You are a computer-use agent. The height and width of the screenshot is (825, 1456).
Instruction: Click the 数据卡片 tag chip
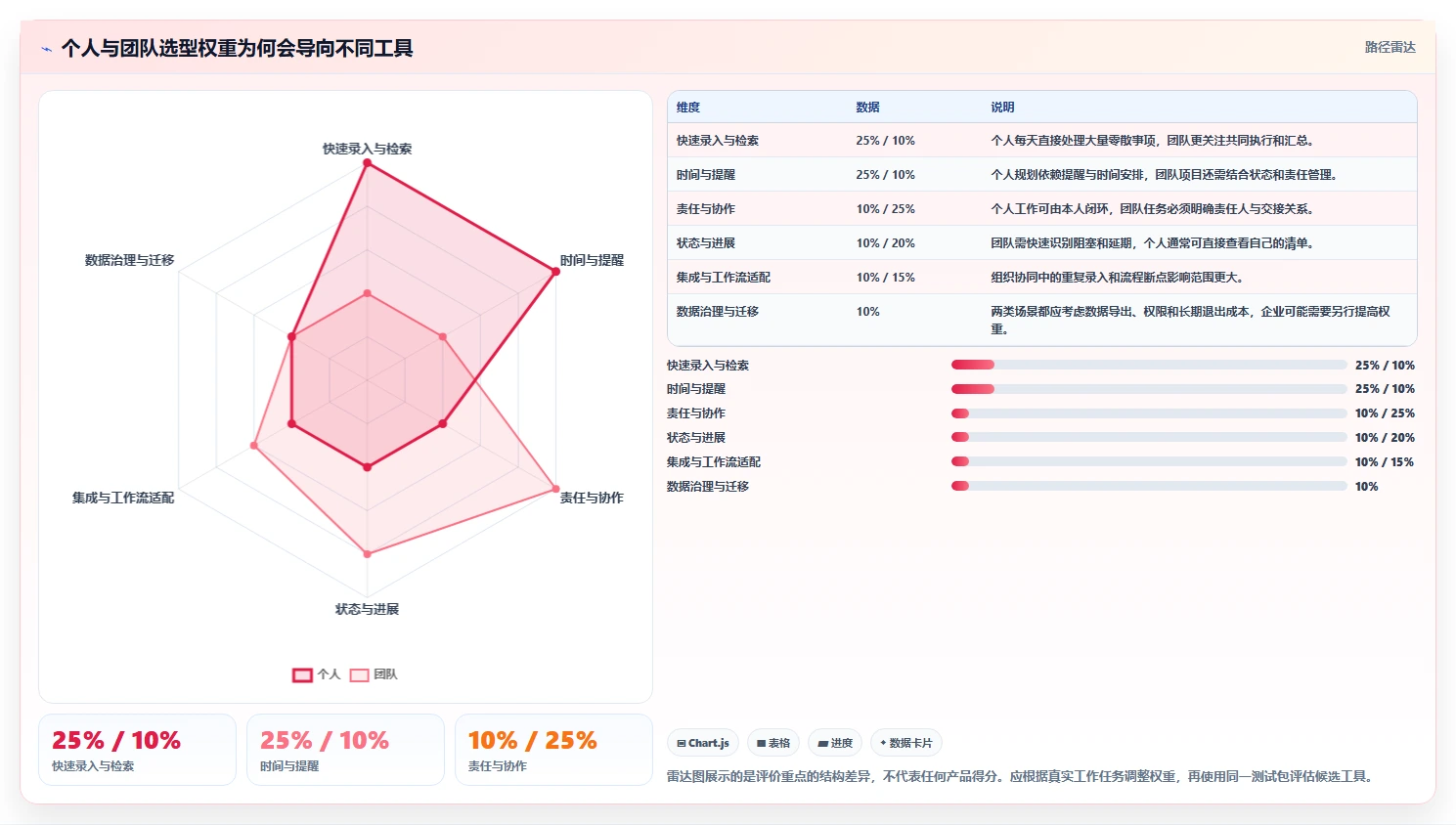[x=906, y=743]
